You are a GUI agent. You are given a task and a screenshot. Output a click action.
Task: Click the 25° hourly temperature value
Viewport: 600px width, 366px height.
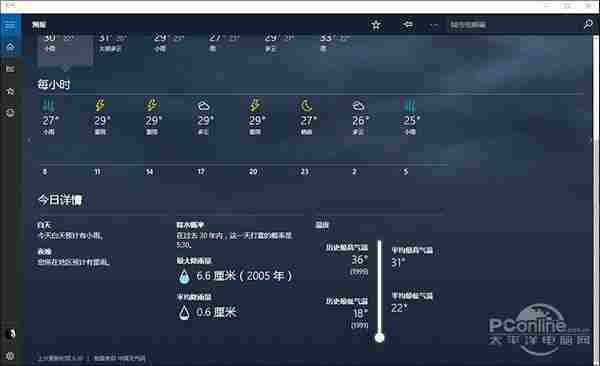pyautogui.click(x=412, y=121)
